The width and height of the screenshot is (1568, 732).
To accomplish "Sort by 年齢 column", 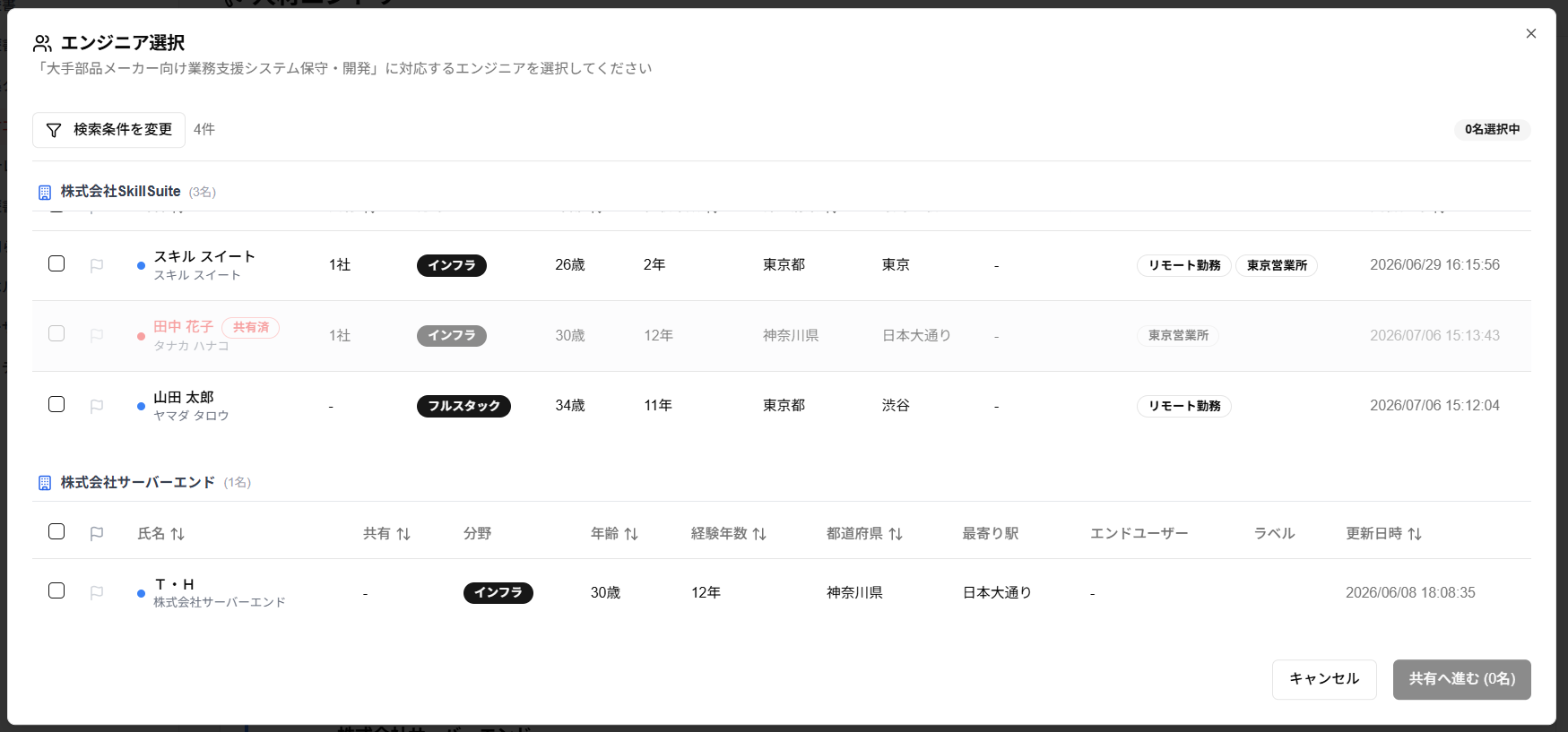I will 614,534.
